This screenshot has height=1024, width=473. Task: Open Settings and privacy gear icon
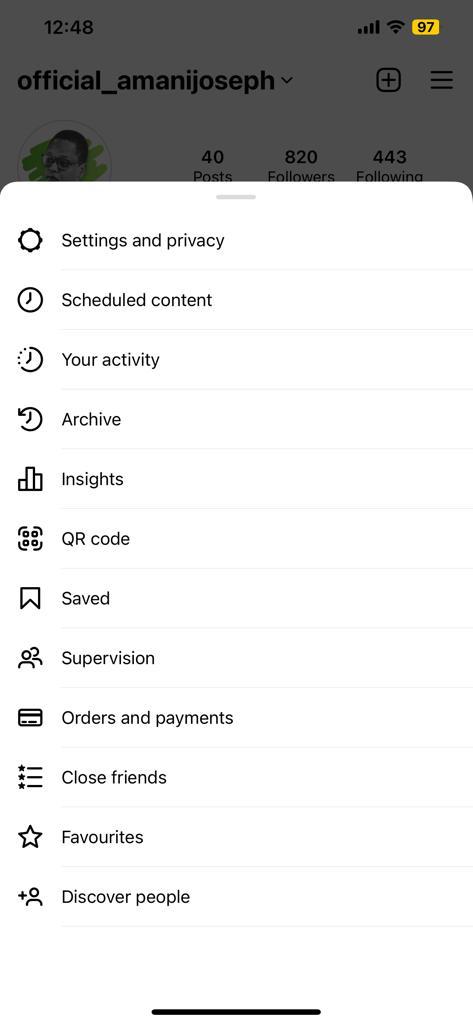[x=30, y=240]
